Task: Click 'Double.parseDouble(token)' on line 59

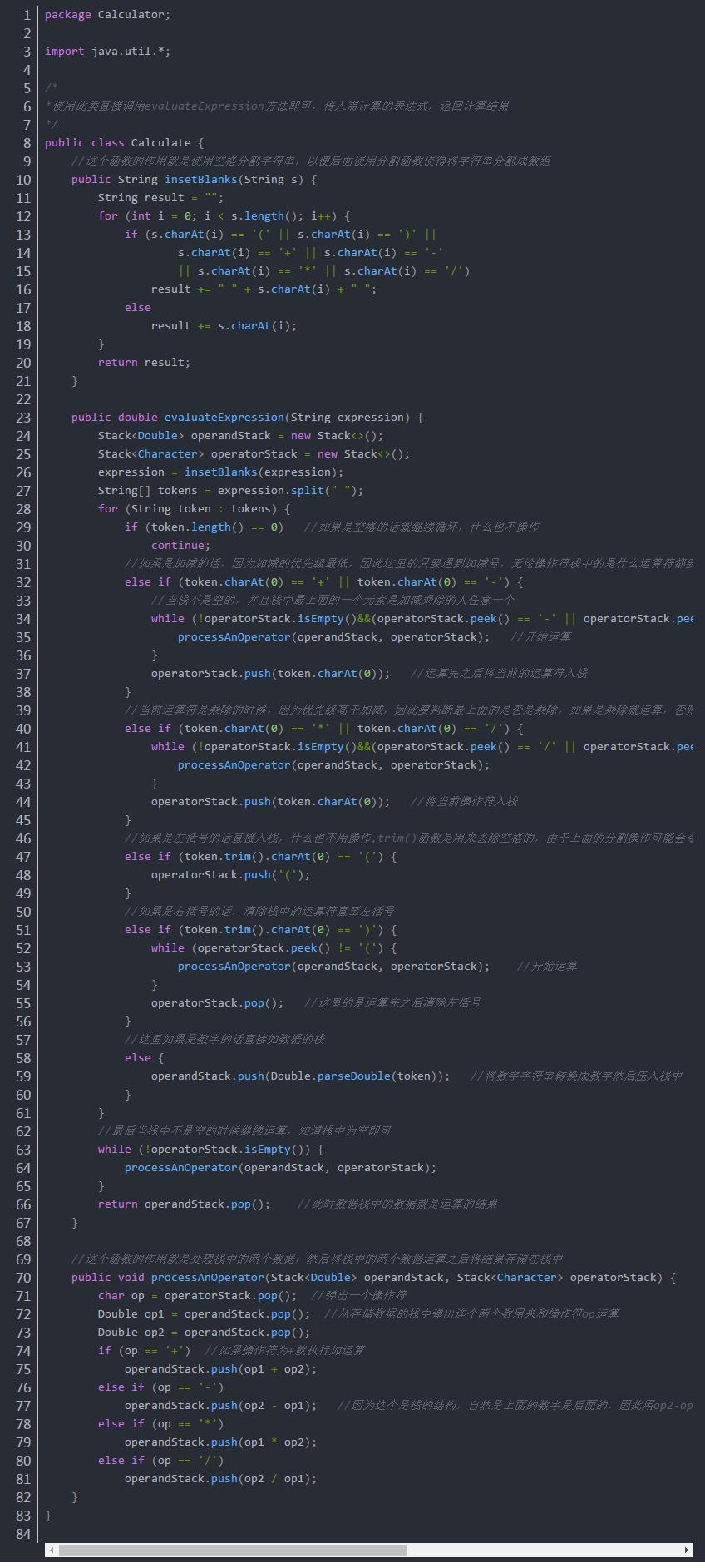Action: pos(351,1076)
